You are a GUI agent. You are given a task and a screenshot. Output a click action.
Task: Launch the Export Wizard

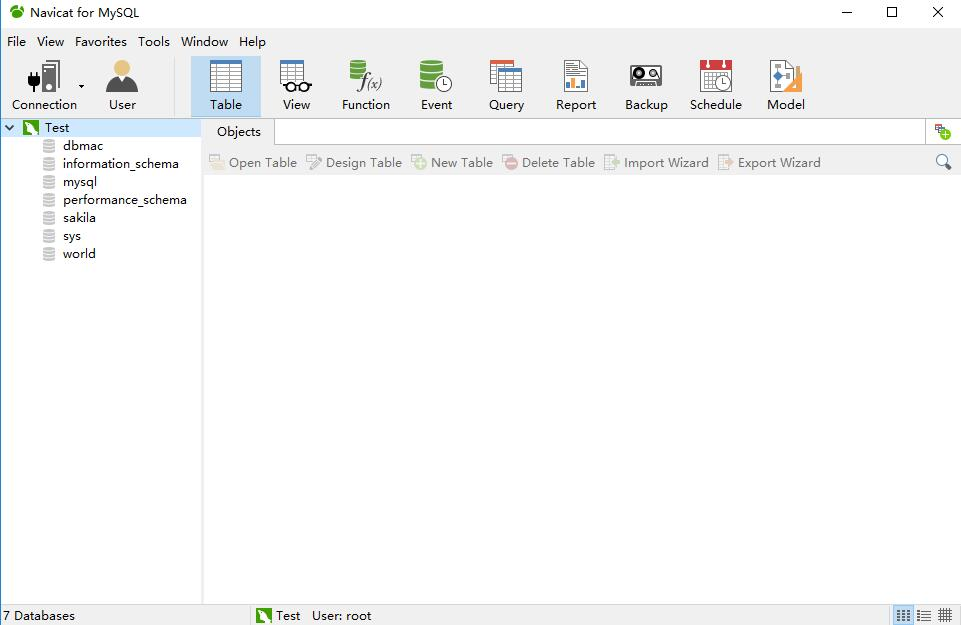coord(769,162)
